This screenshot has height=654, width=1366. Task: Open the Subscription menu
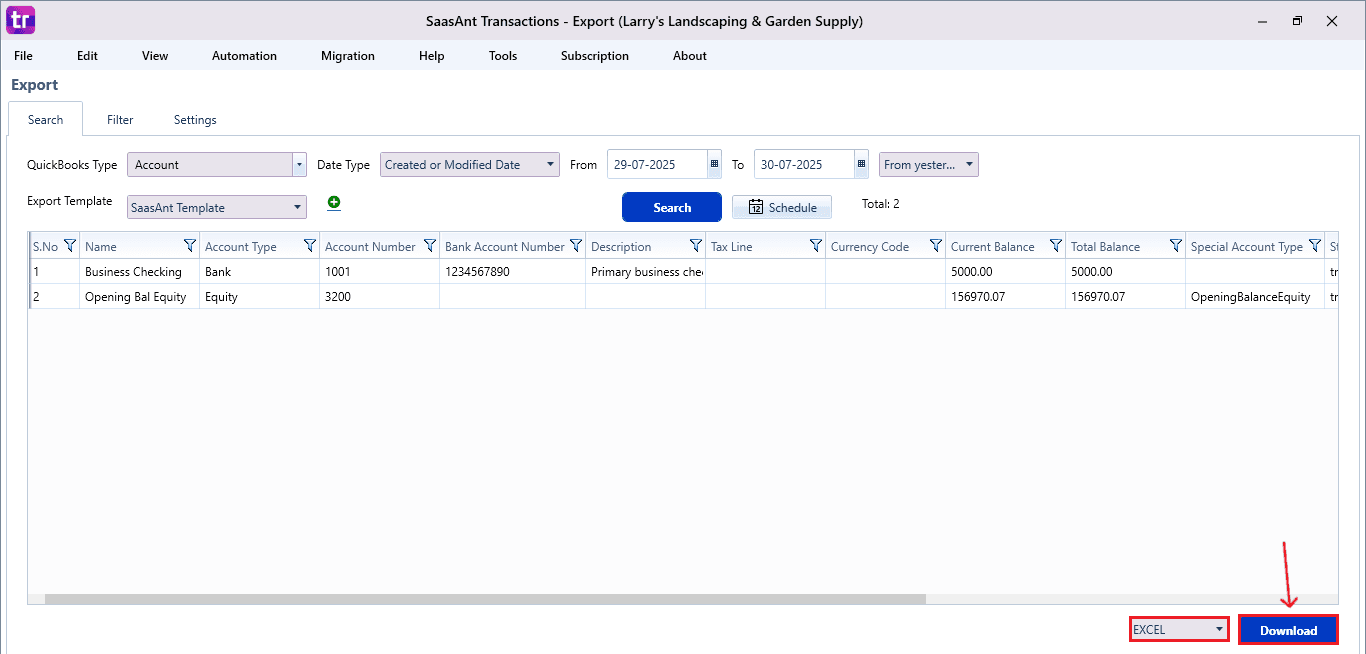pos(595,56)
